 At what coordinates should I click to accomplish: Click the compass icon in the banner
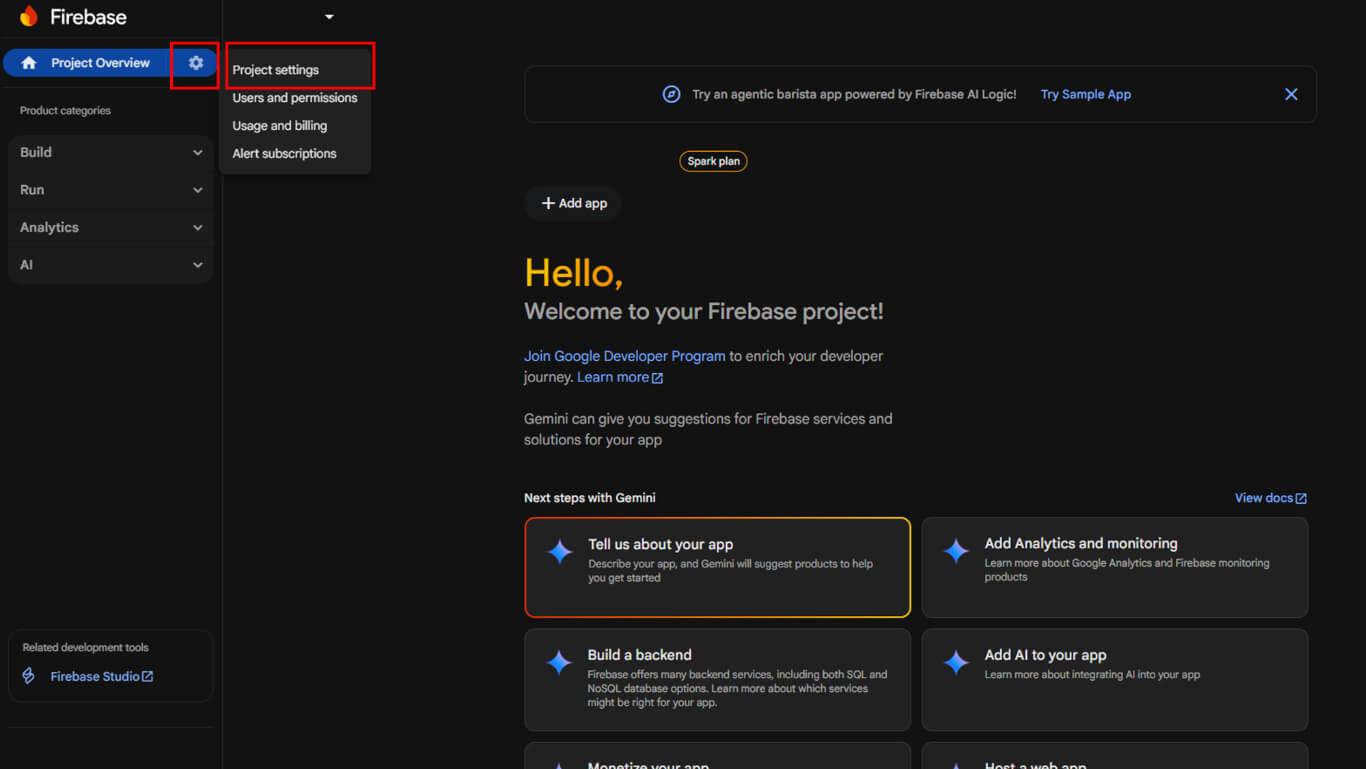672,94
